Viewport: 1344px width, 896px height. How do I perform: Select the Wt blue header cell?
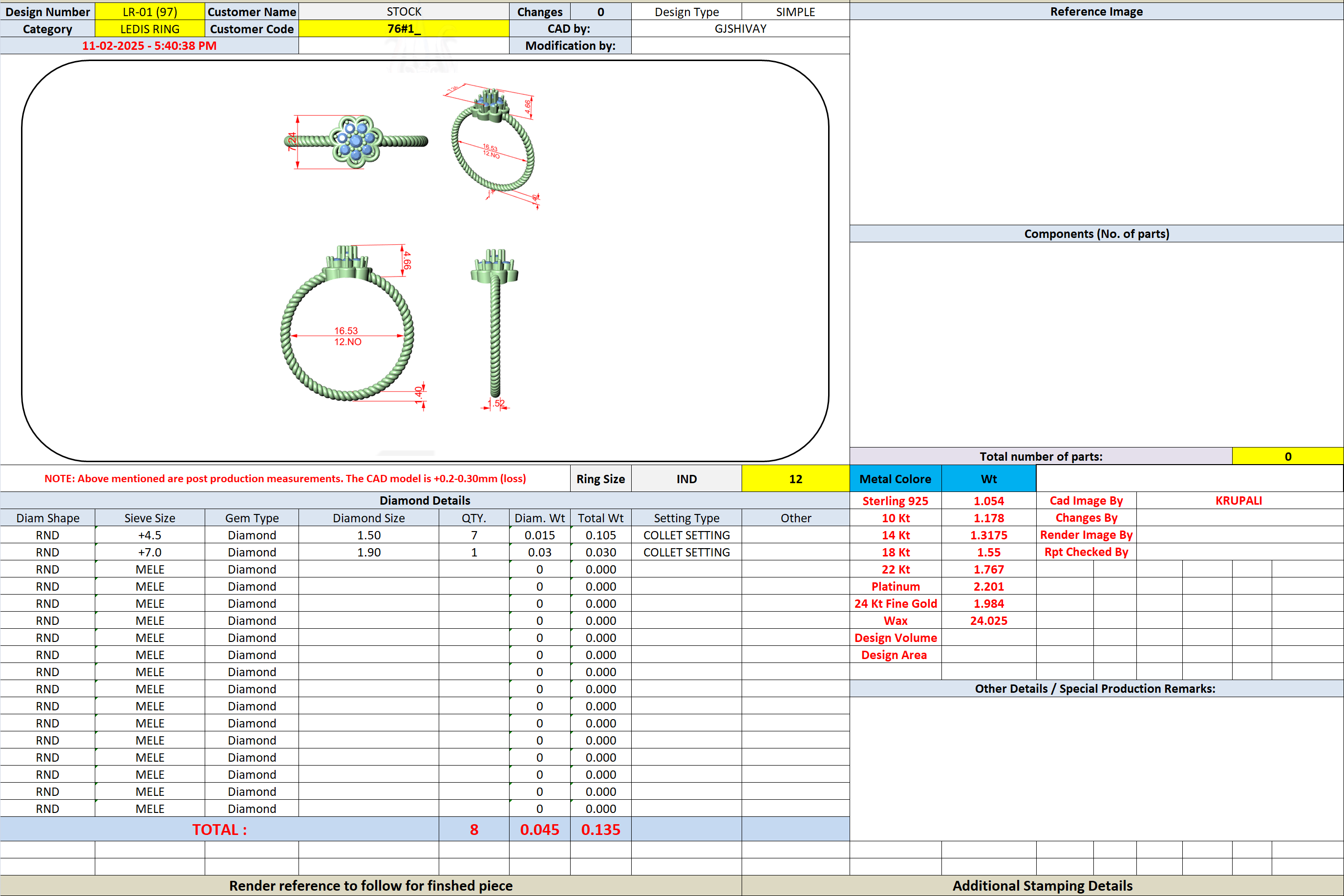click(988, 479)
